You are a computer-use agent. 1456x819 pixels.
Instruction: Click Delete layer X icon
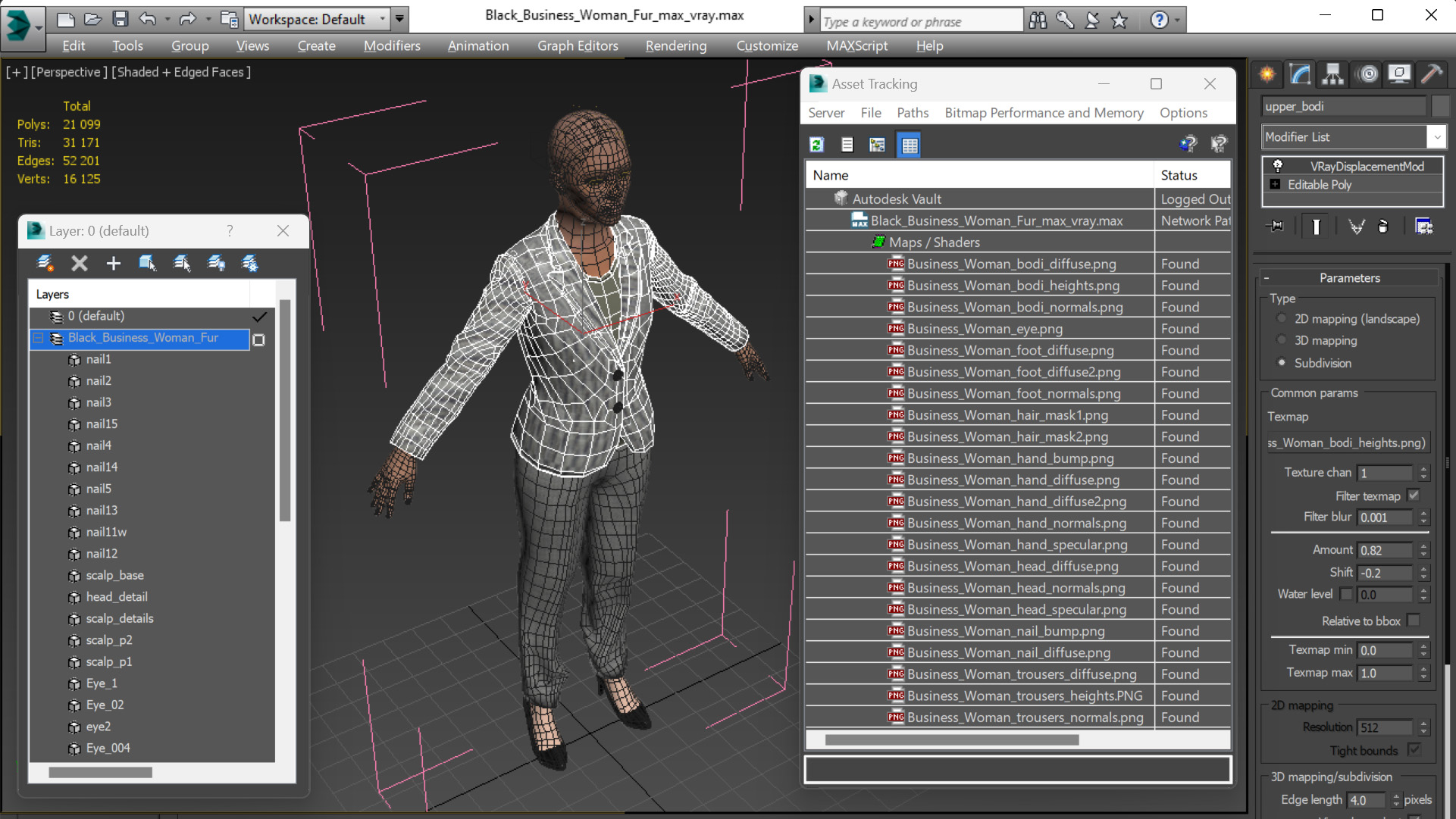click(x=79, y=263)
